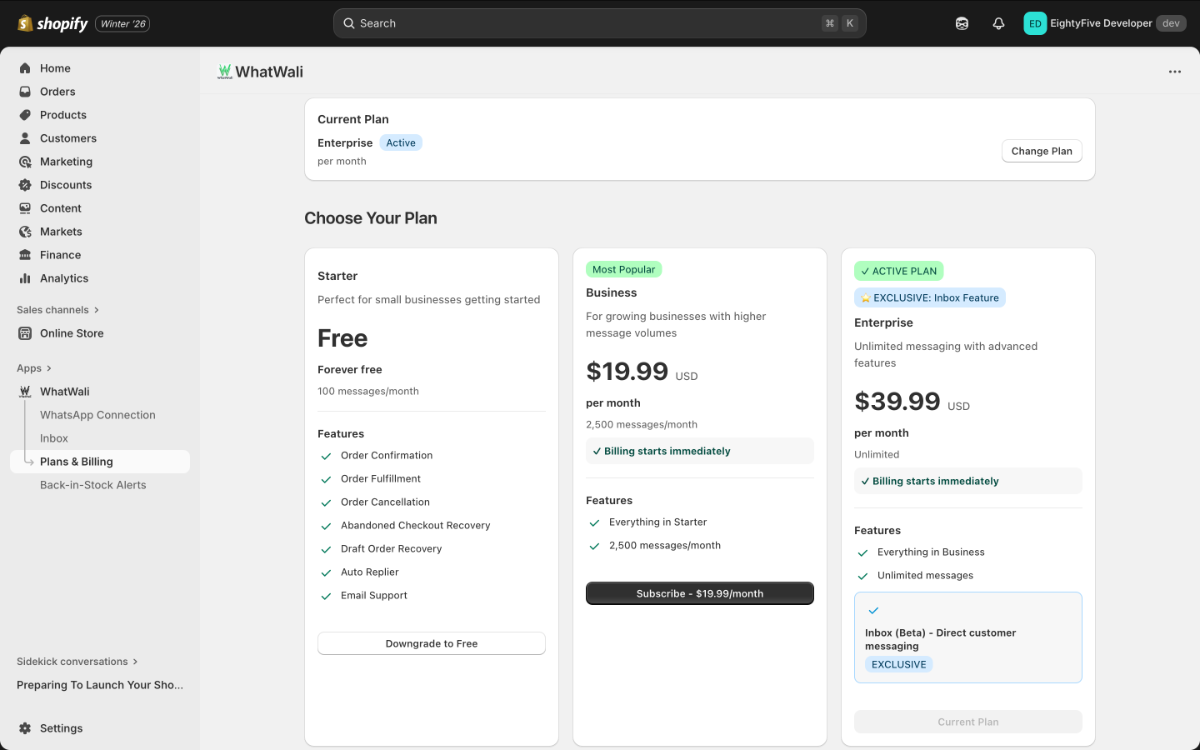Click the Products tag icon
This screenshot has width=1200, height=750.
[25, 115]
